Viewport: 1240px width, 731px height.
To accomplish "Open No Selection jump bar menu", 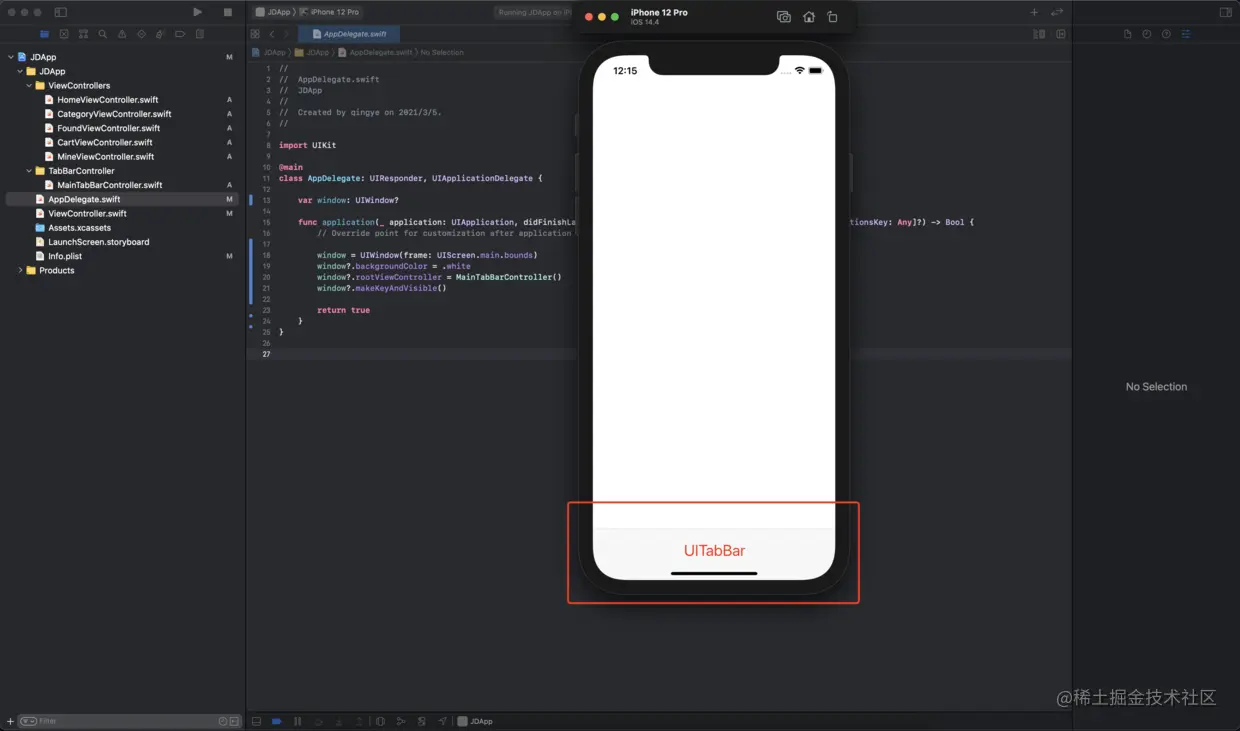I will point(441,52).
